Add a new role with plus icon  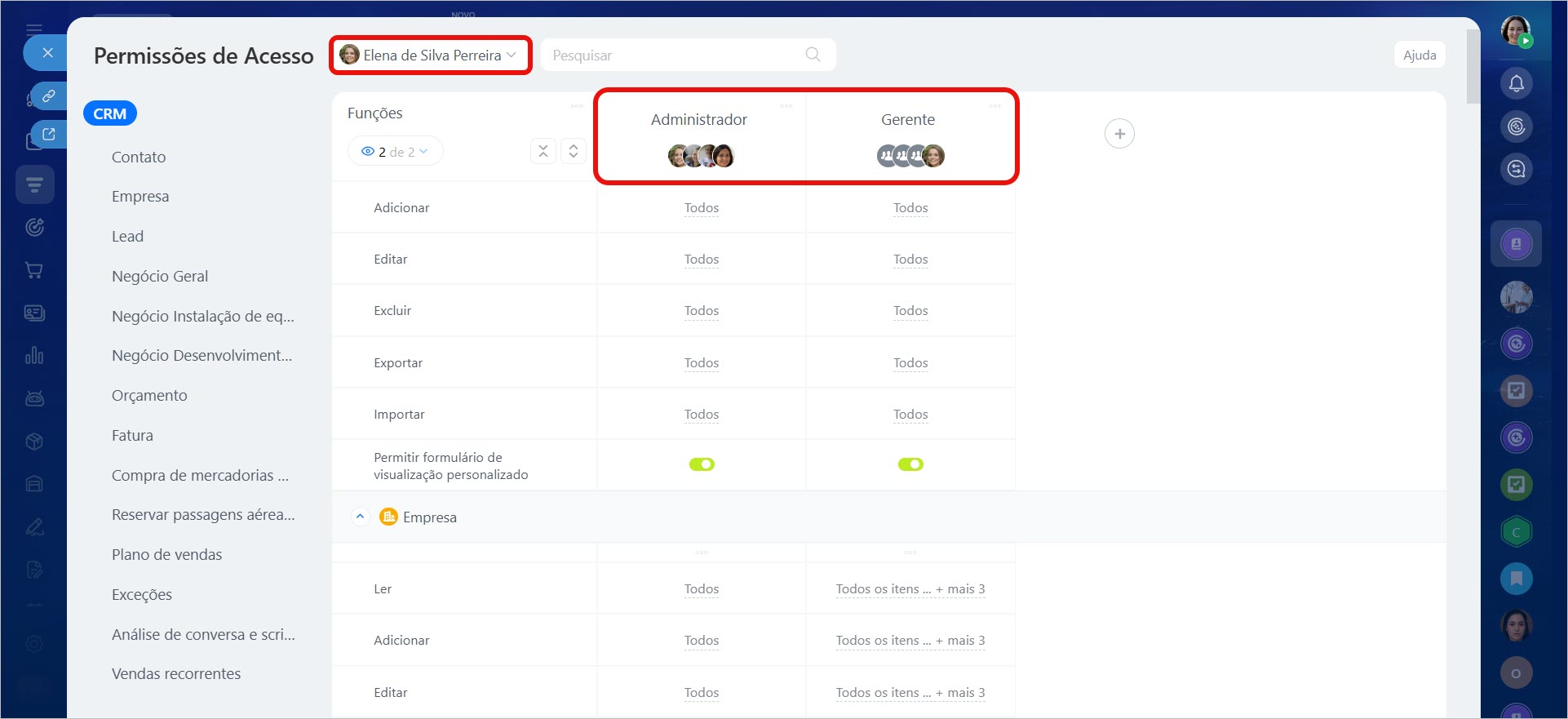1119,134
